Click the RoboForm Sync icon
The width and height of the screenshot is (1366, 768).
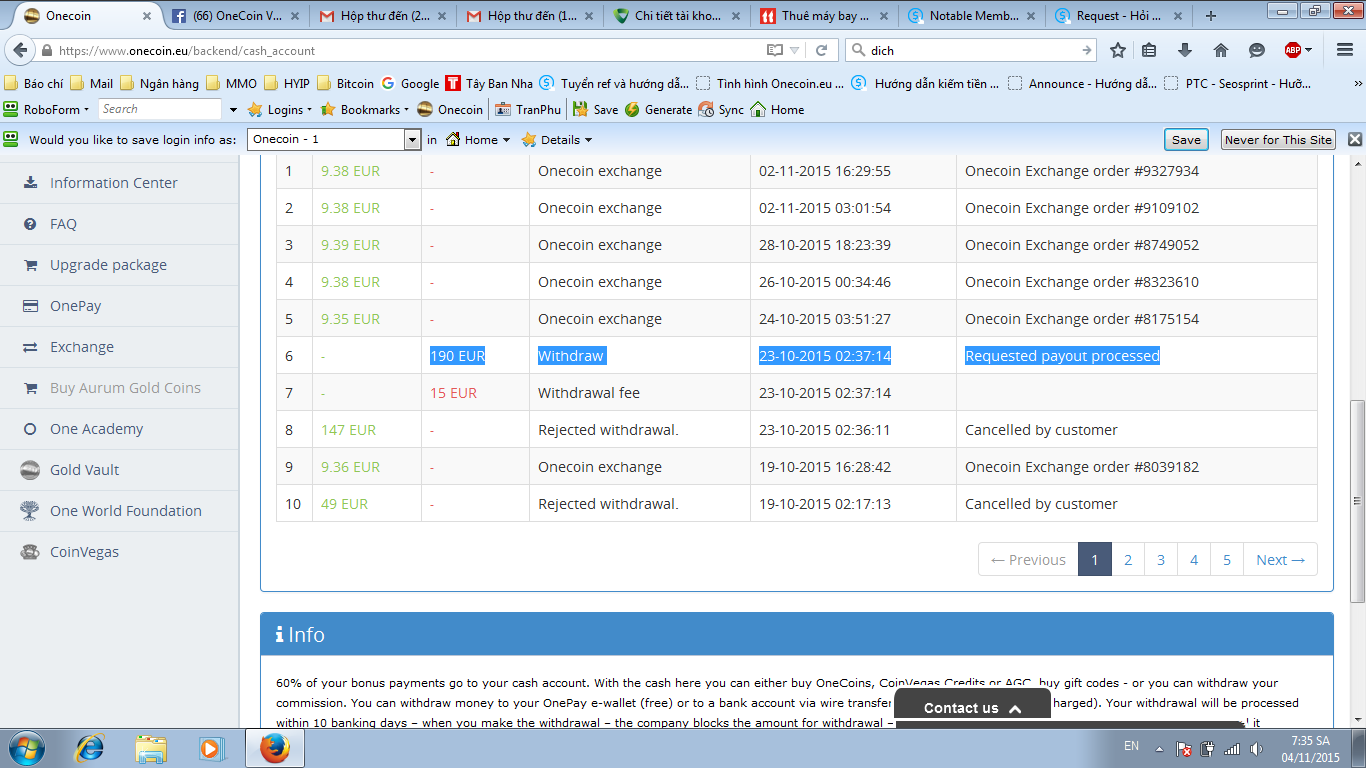click(721, 109)
